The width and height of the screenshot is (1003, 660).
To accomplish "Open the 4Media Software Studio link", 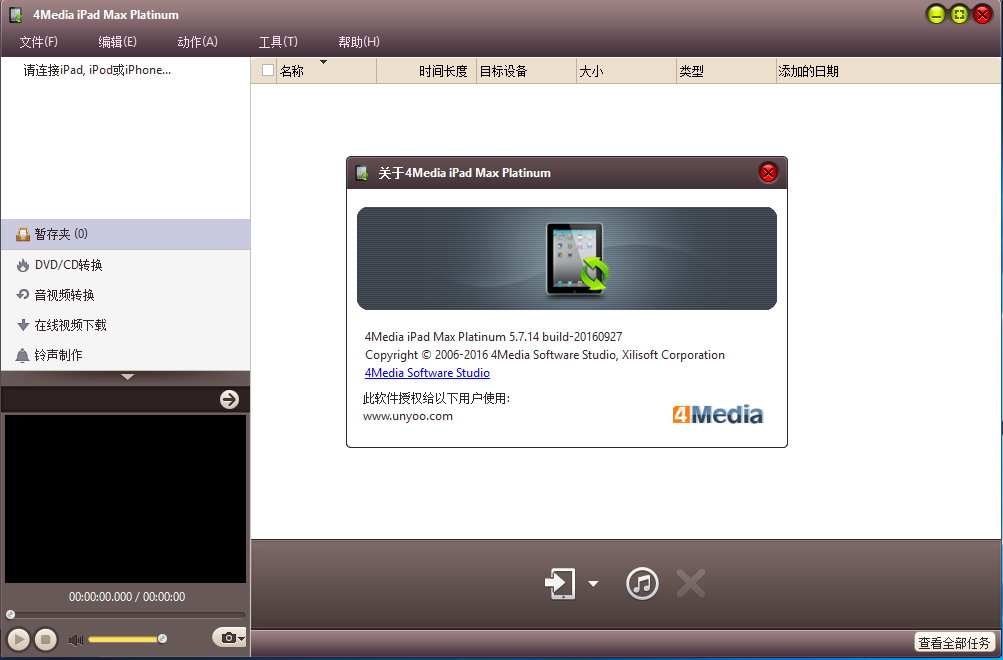I will 427,373.
